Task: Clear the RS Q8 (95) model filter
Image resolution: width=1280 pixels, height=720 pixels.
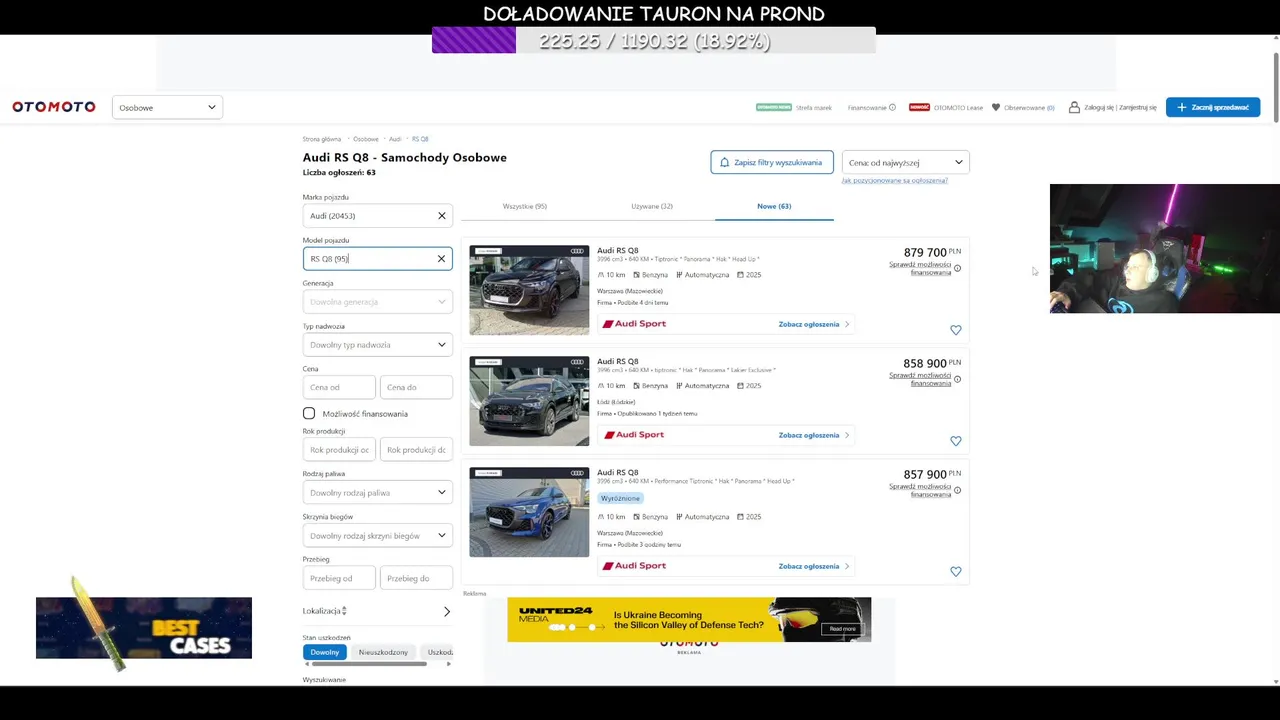Action: point(441,259)
